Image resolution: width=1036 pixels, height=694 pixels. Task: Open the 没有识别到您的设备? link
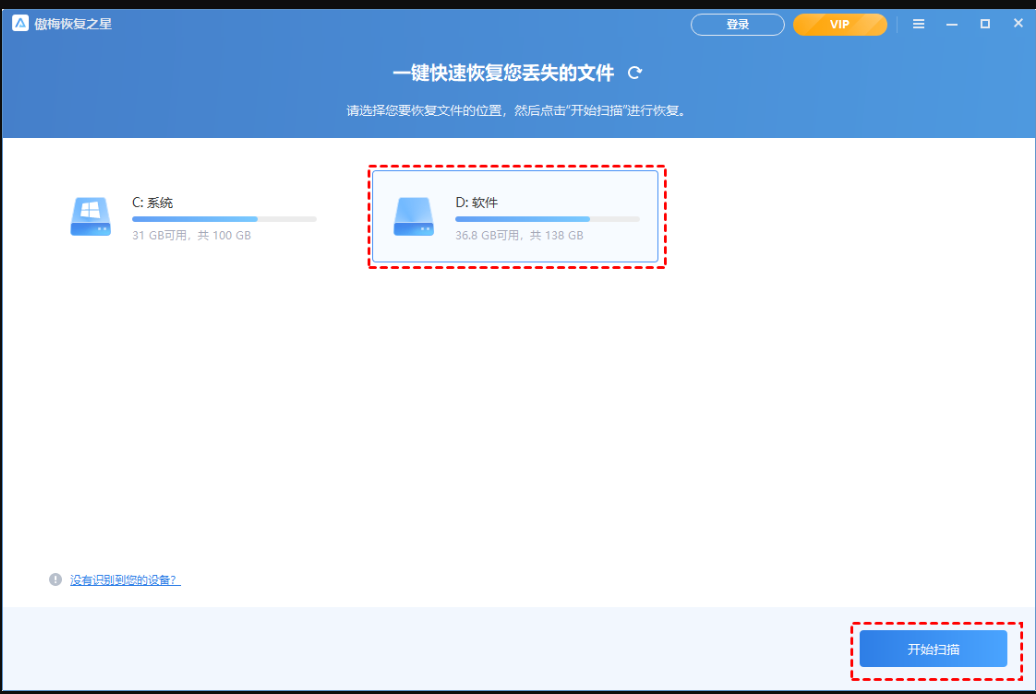coord(125,580)
